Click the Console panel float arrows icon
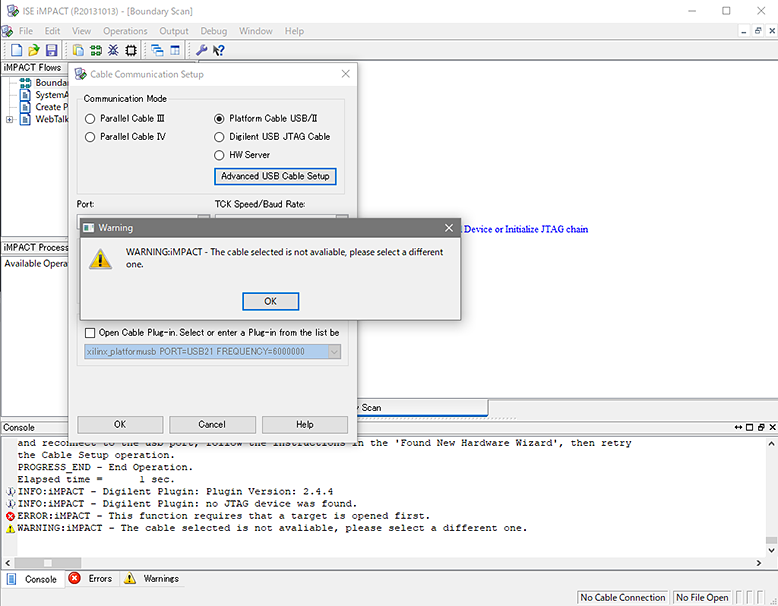This screenshot has height=606, width=778. click(x=739, y=427)
